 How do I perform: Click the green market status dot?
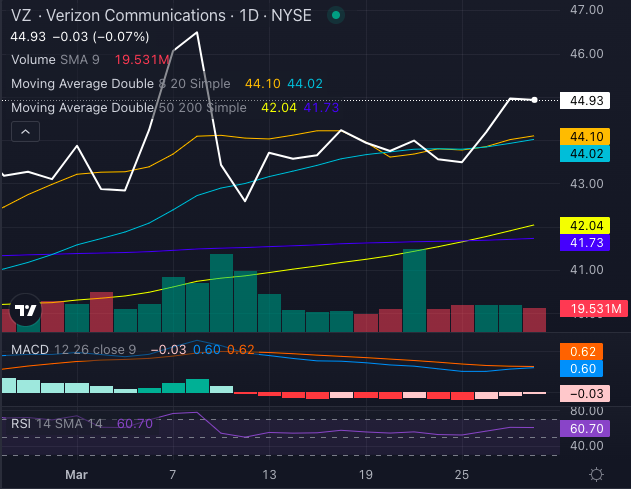[x=337, y=16]
